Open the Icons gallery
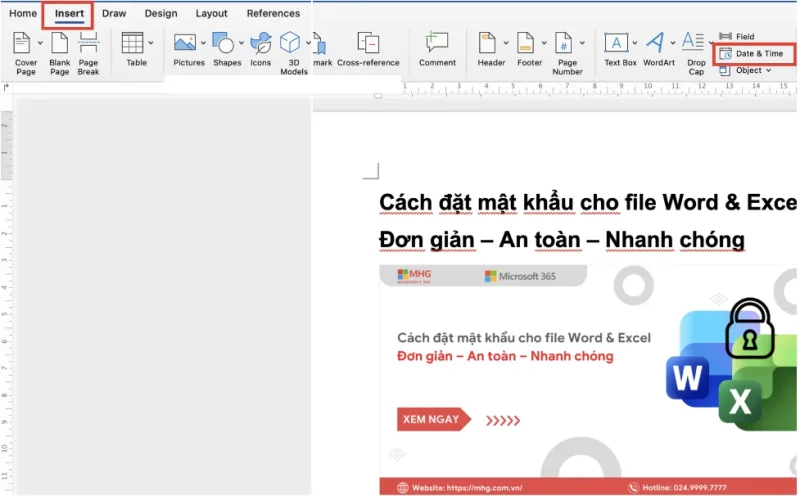The height and width of the screenshot is (496, 800). pyautogui.click(x=260, y=49)
